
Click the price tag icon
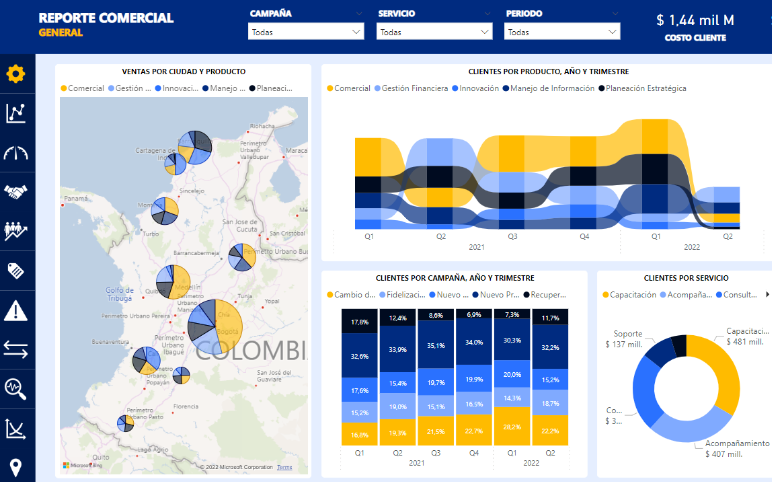click(16, 270)
